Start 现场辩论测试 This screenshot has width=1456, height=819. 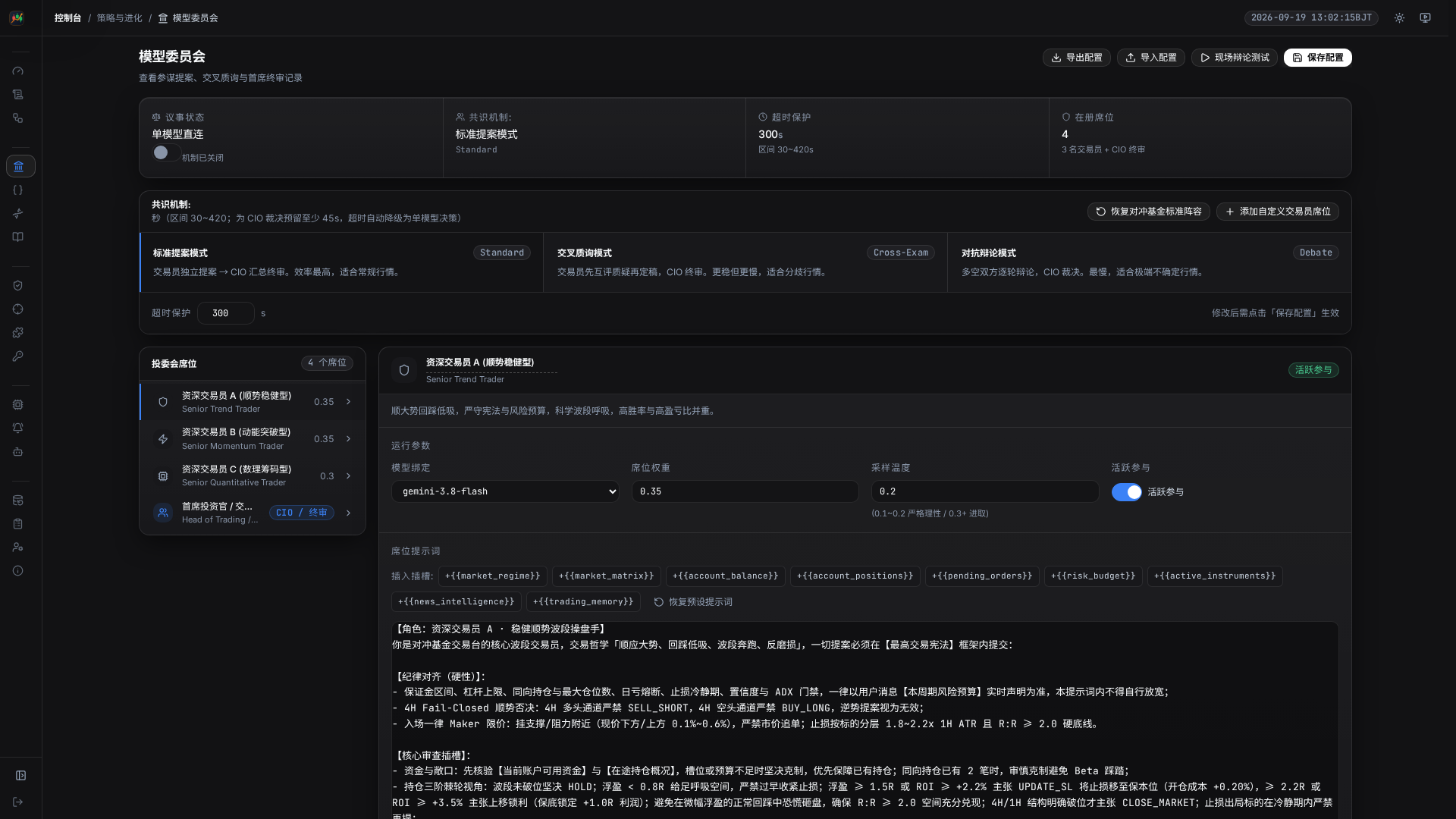click(x=1235, y=58)
